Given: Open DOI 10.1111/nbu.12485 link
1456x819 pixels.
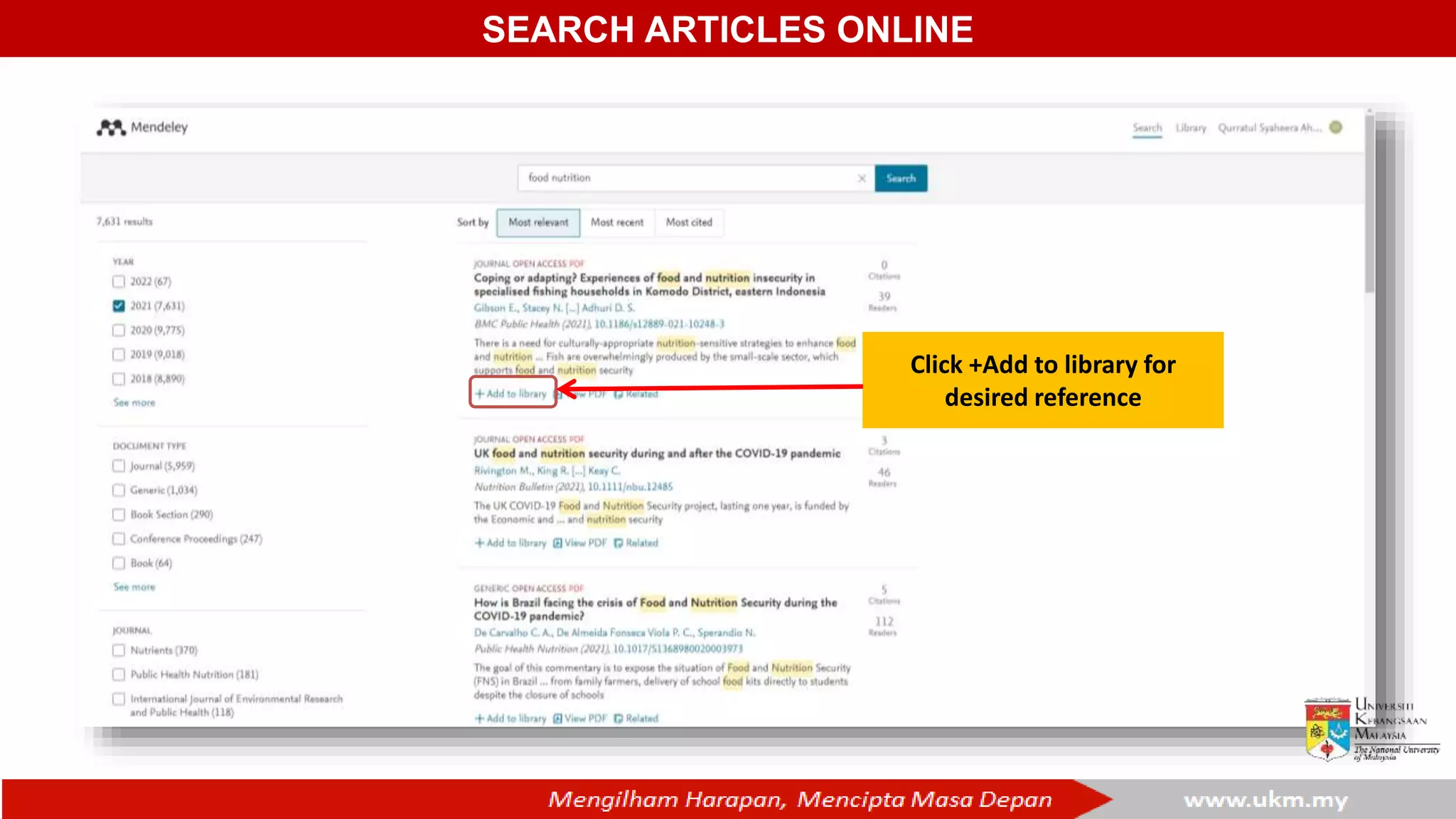Looking at the screenshot, I should click(630, 487).
